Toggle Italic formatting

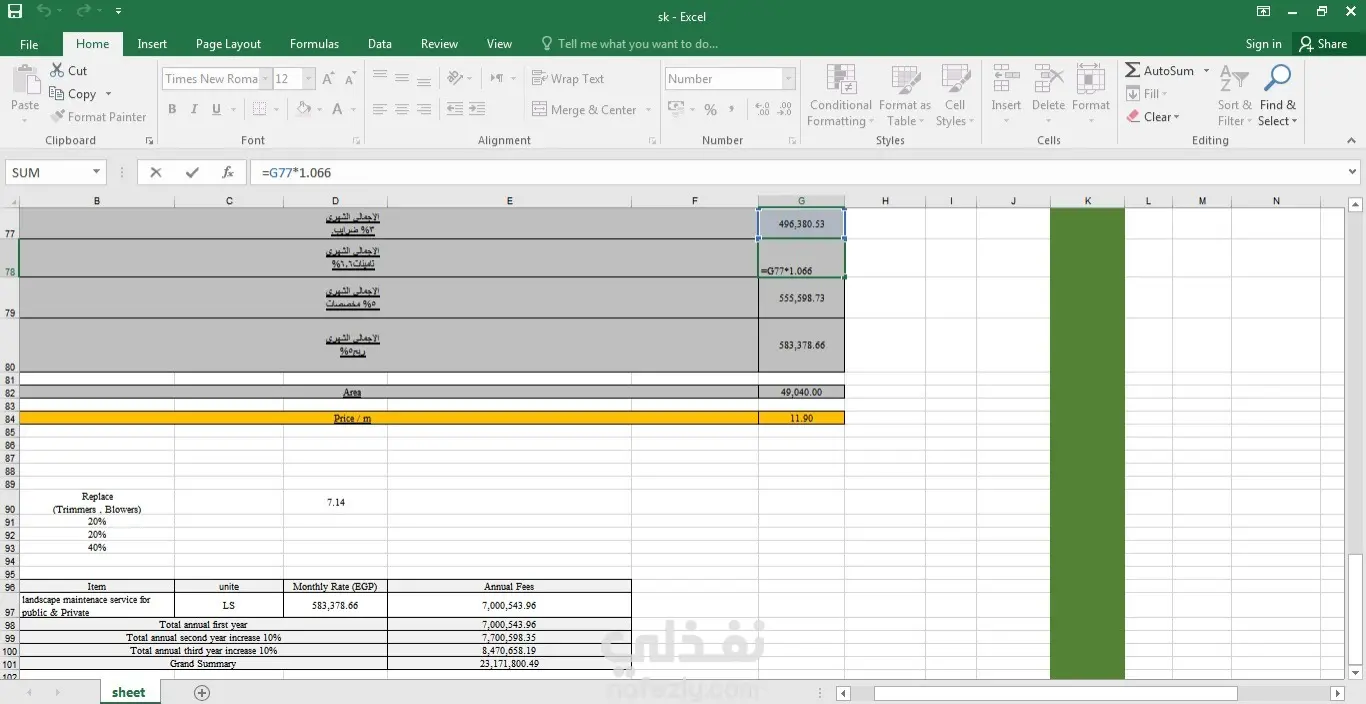click(x=195, y=109)
